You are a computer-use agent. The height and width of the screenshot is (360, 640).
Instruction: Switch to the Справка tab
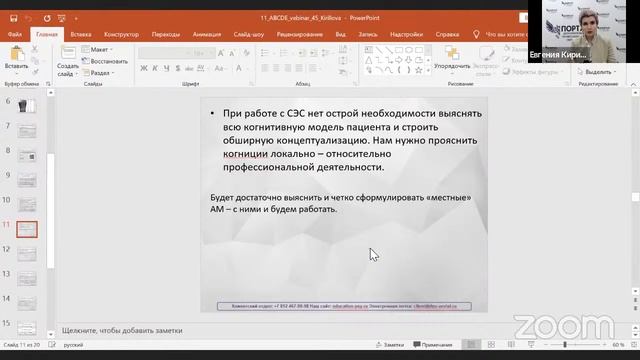[x=447, y=34]
